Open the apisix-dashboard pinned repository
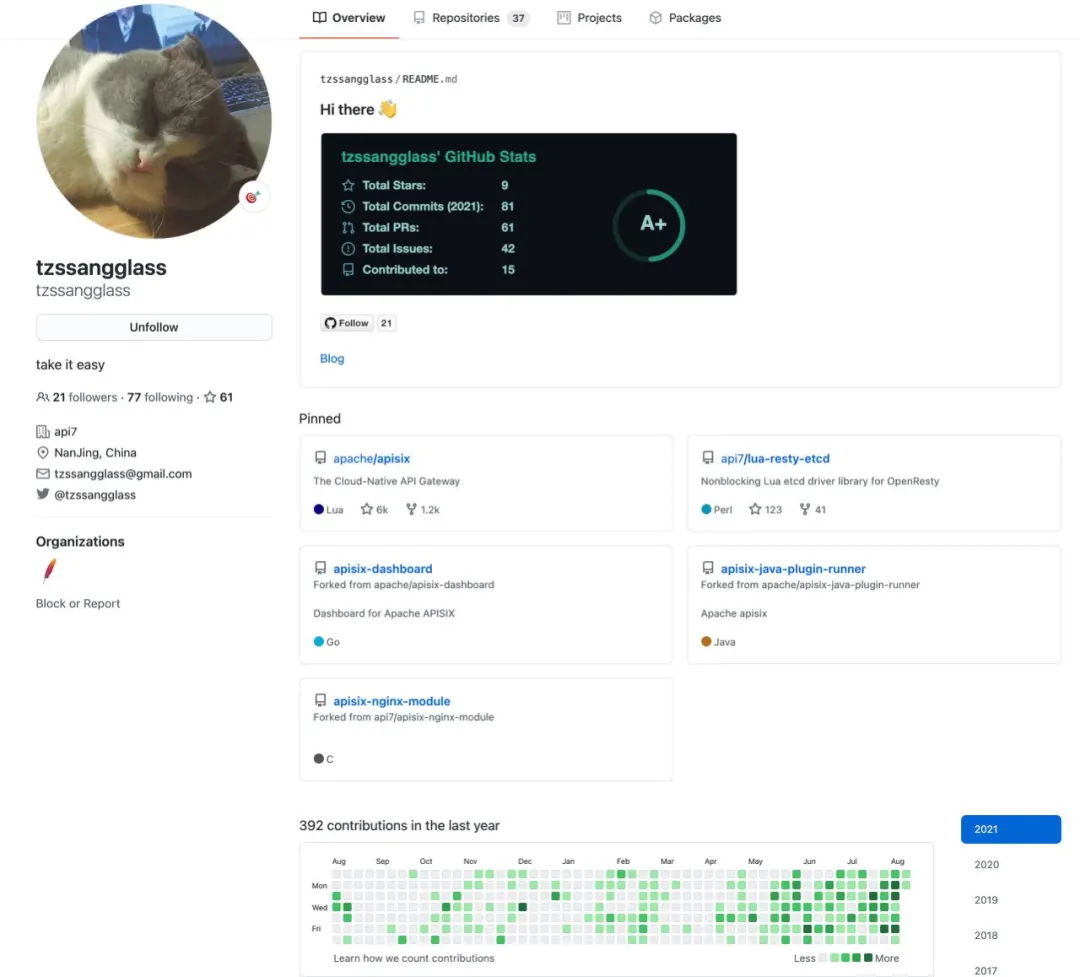The image size is (1080, 977). (383, 569)
